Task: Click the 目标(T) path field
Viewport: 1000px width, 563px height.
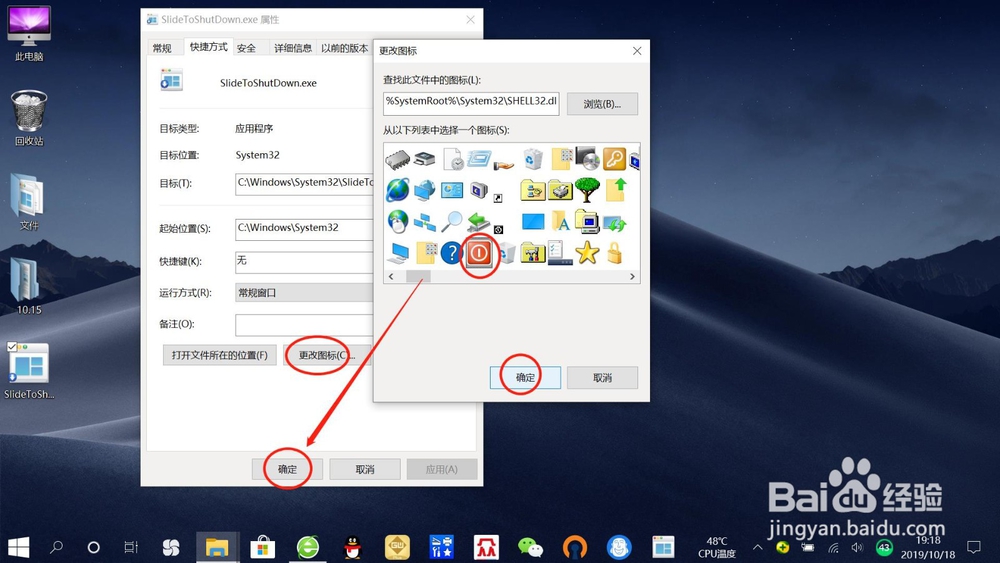Action: tap(304, 184)
